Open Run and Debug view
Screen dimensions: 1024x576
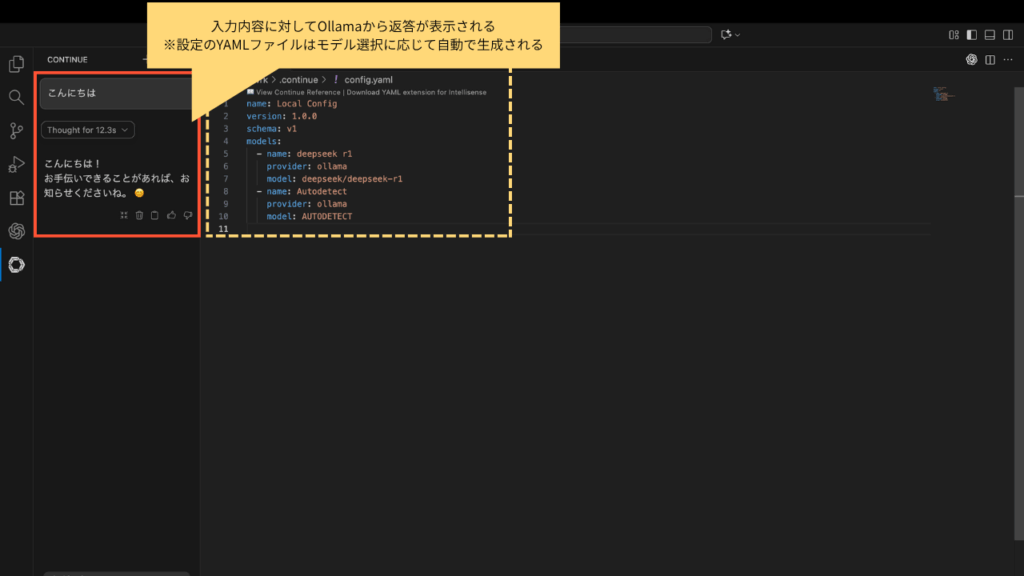pos(16,164)
